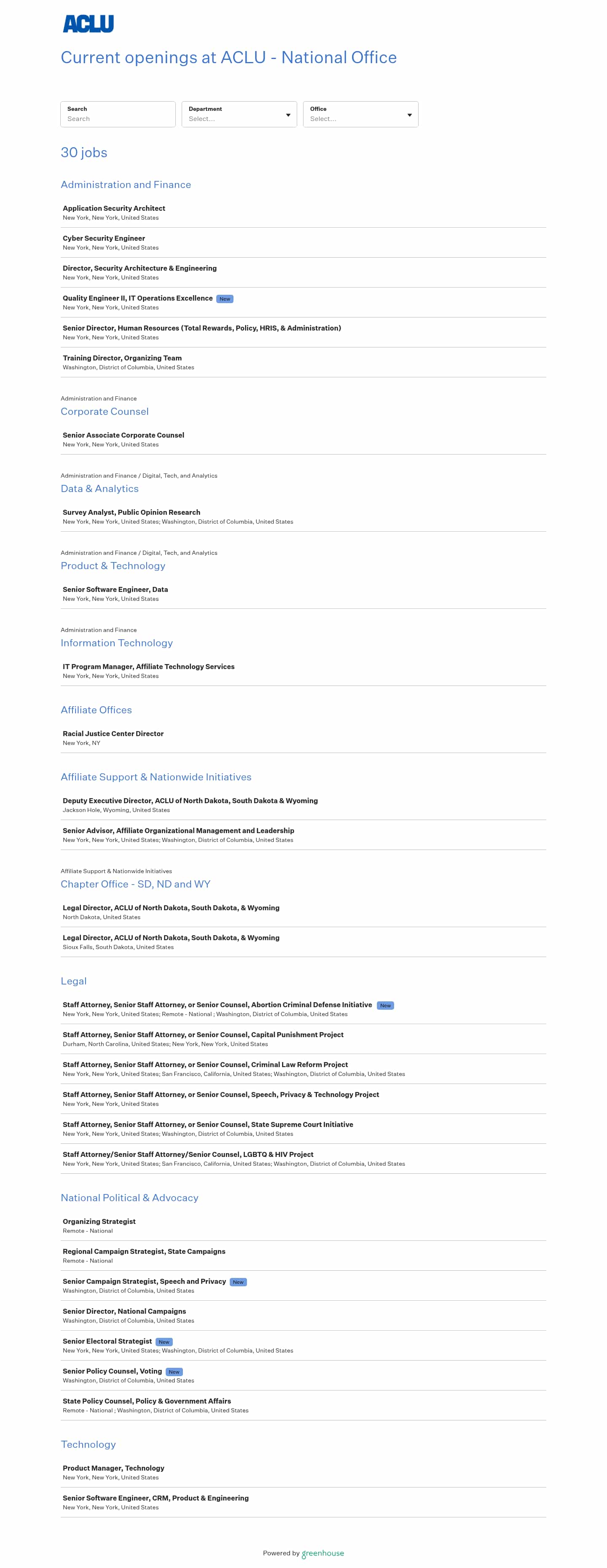This screenshot has height=1568, width=607.
Task: Click the greenhouse logo in footer
Action: (322, 1553)
